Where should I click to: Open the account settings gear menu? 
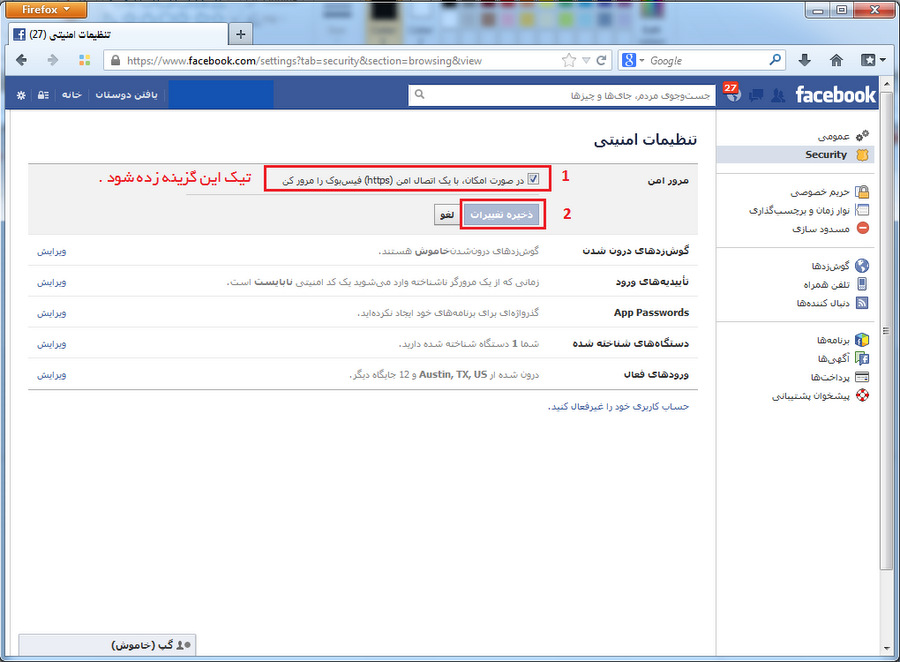click(21, 95)
